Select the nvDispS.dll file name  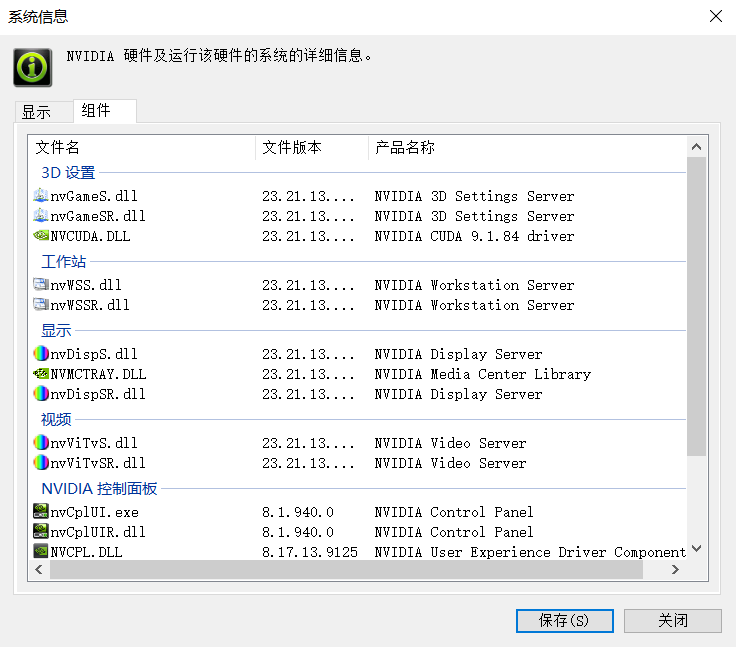click(94, 354)
